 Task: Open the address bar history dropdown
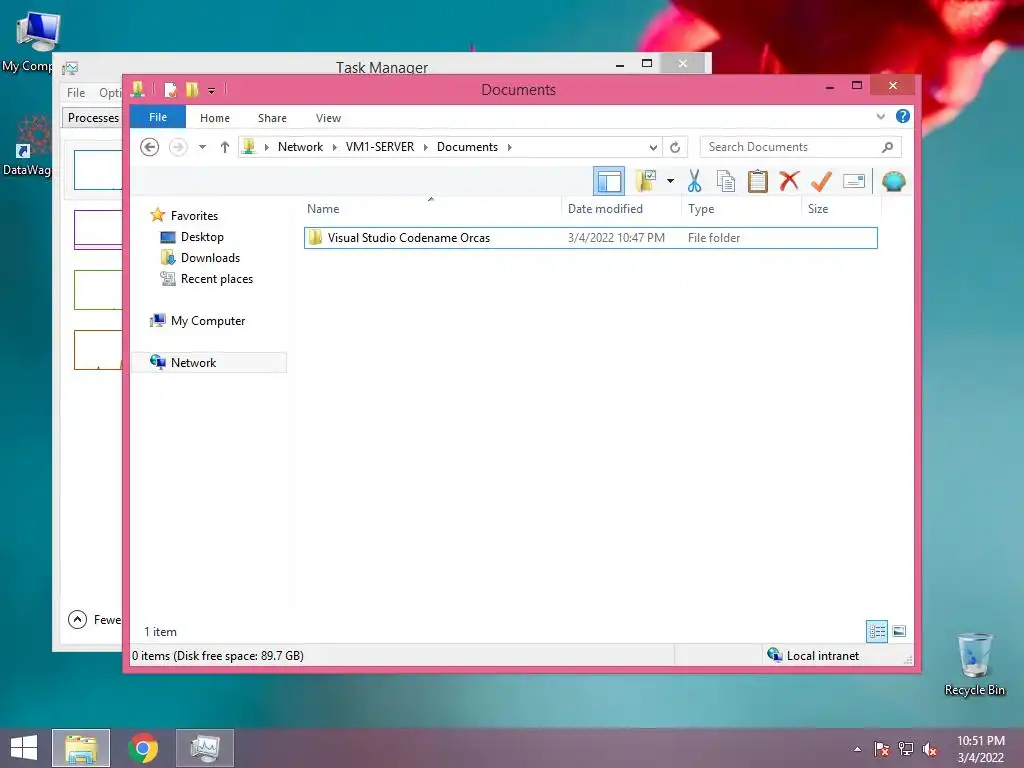[652, 147]
